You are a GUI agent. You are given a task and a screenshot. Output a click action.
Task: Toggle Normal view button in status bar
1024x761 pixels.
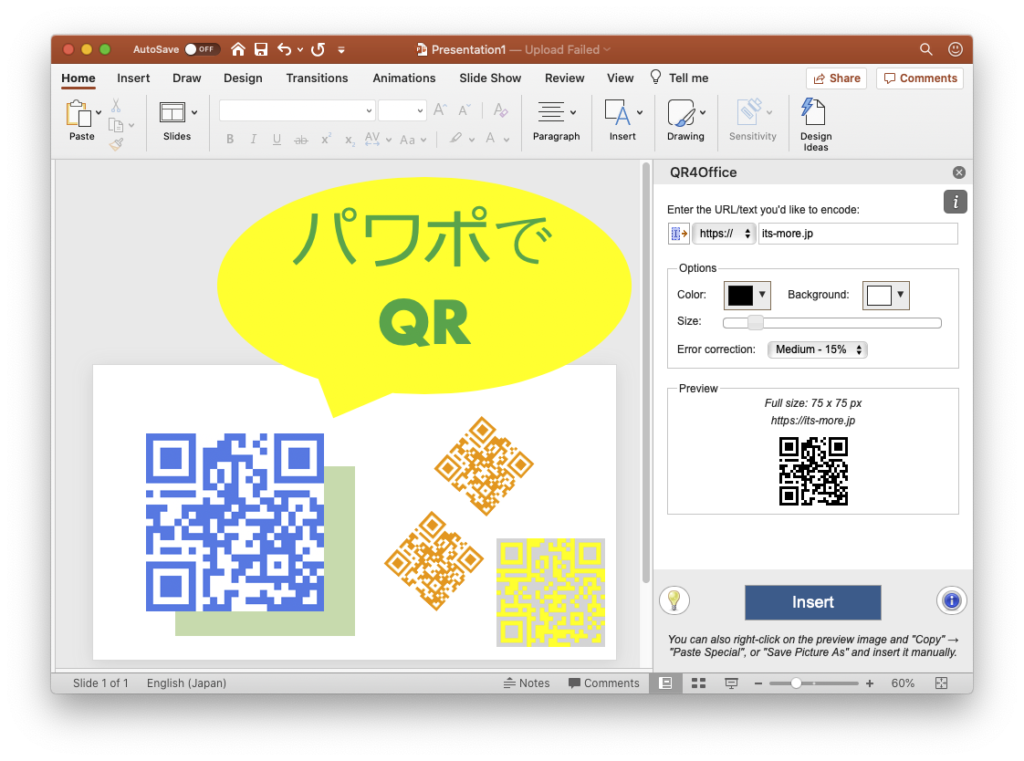[665, 683]
